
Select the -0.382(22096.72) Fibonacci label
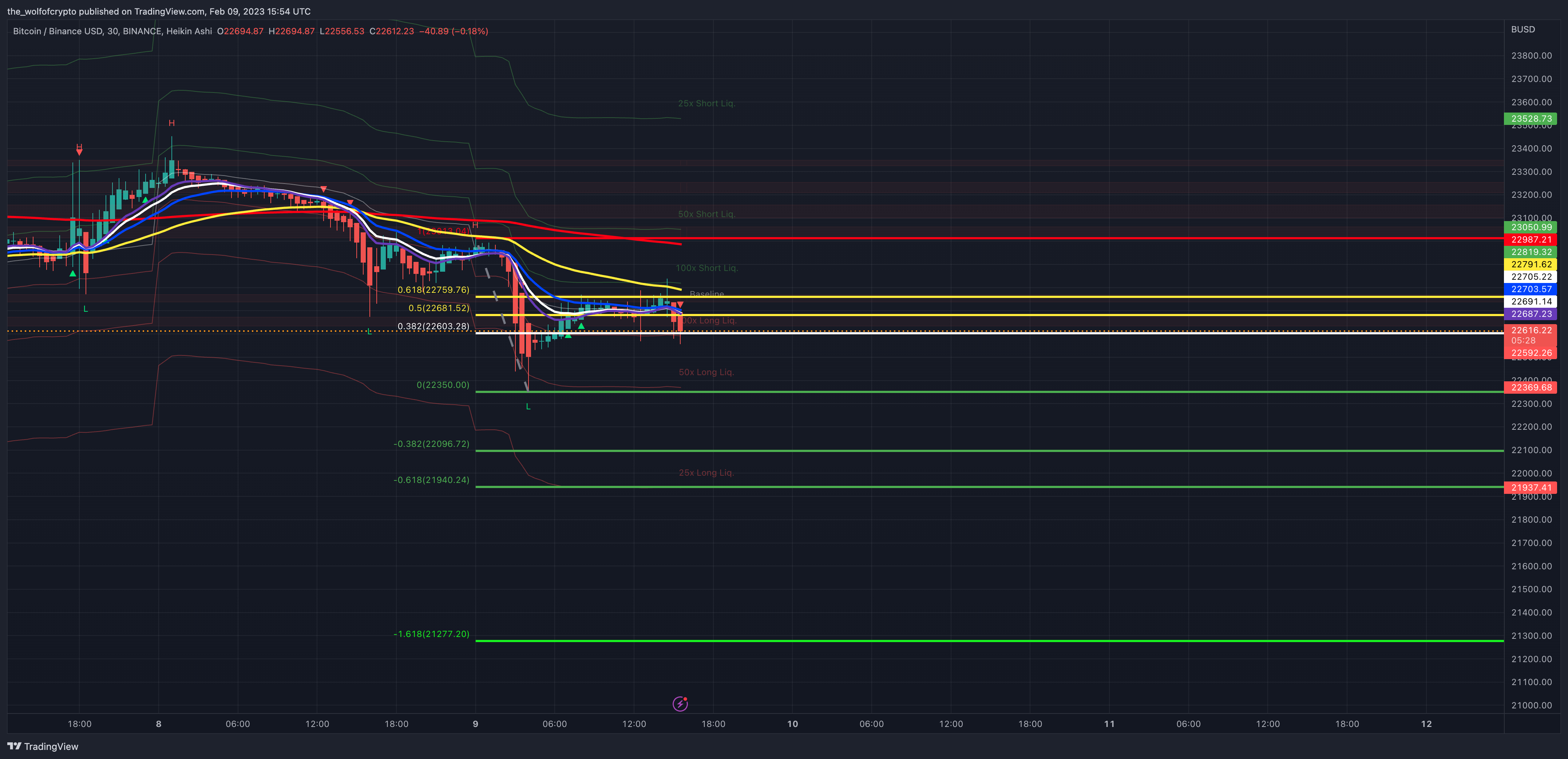[431, 444]
